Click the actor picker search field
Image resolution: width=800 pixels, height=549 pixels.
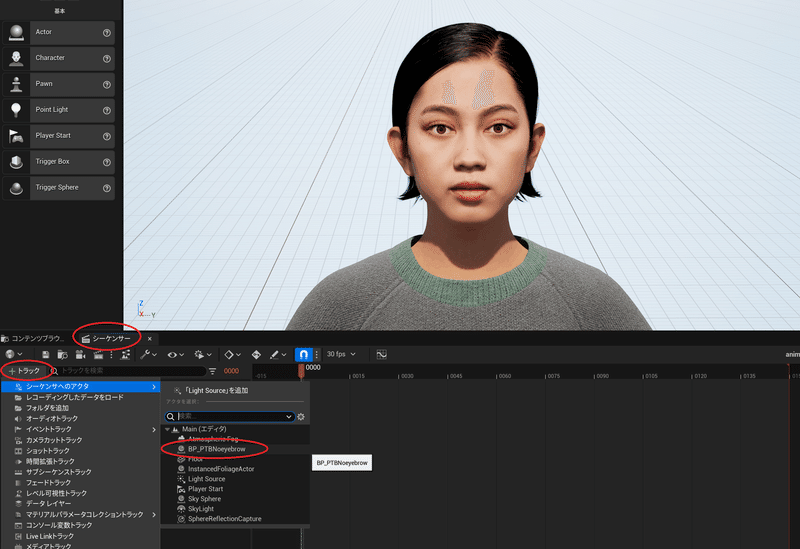click(230, 417)
